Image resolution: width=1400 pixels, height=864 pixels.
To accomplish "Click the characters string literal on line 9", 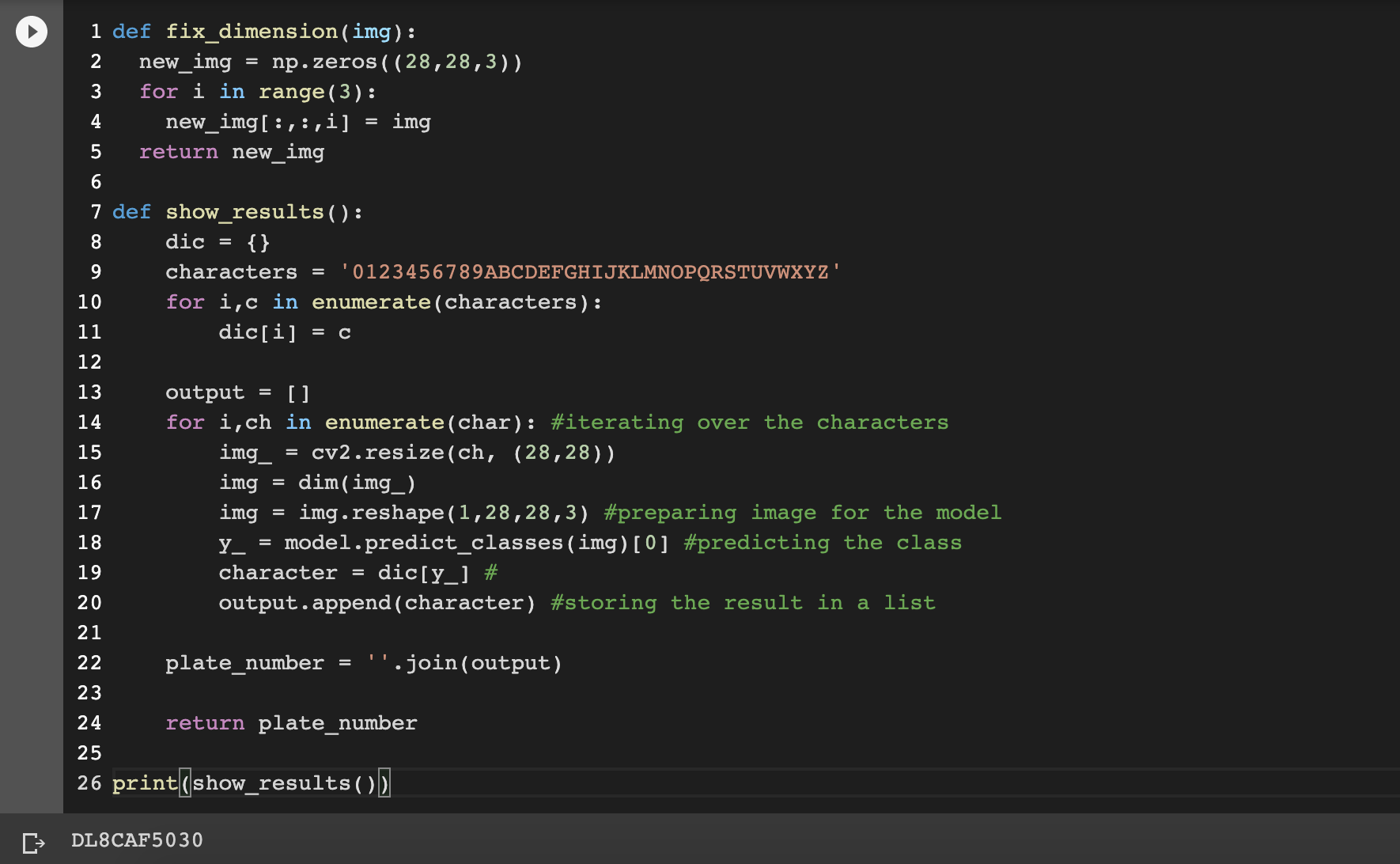I will coord(590,272).
